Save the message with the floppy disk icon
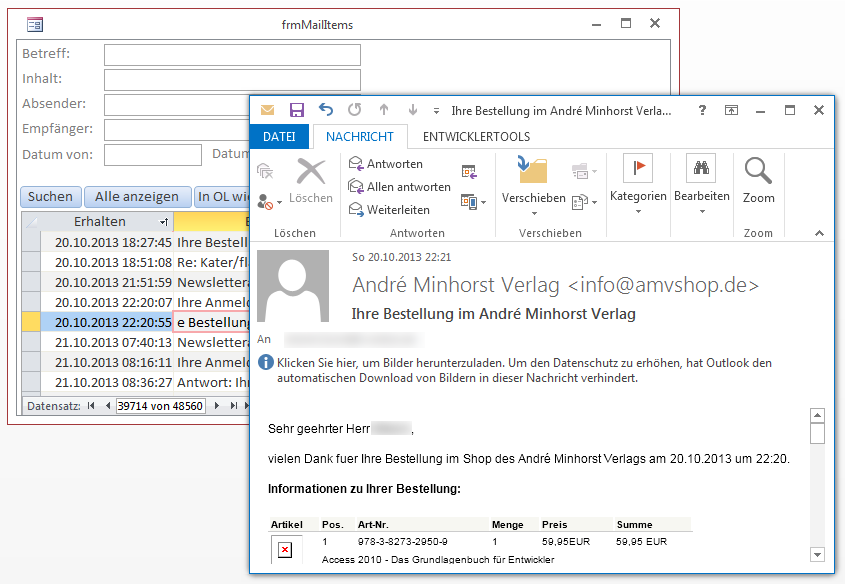 pyautogui.click(x=296, y=110)
